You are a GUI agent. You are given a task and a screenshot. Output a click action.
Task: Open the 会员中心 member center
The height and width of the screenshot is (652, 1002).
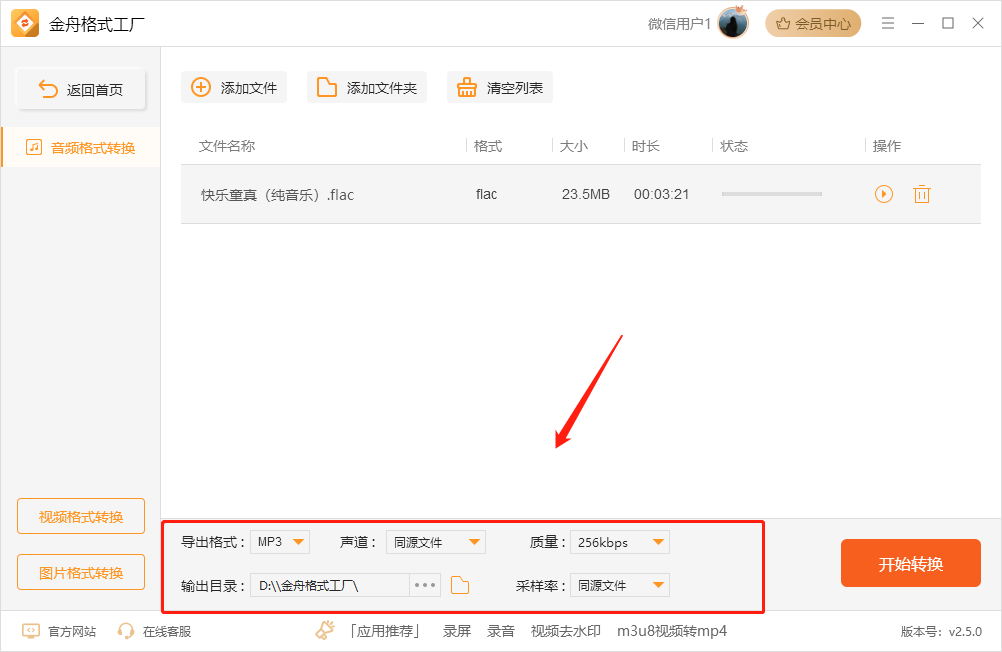(x=813, y=24)
